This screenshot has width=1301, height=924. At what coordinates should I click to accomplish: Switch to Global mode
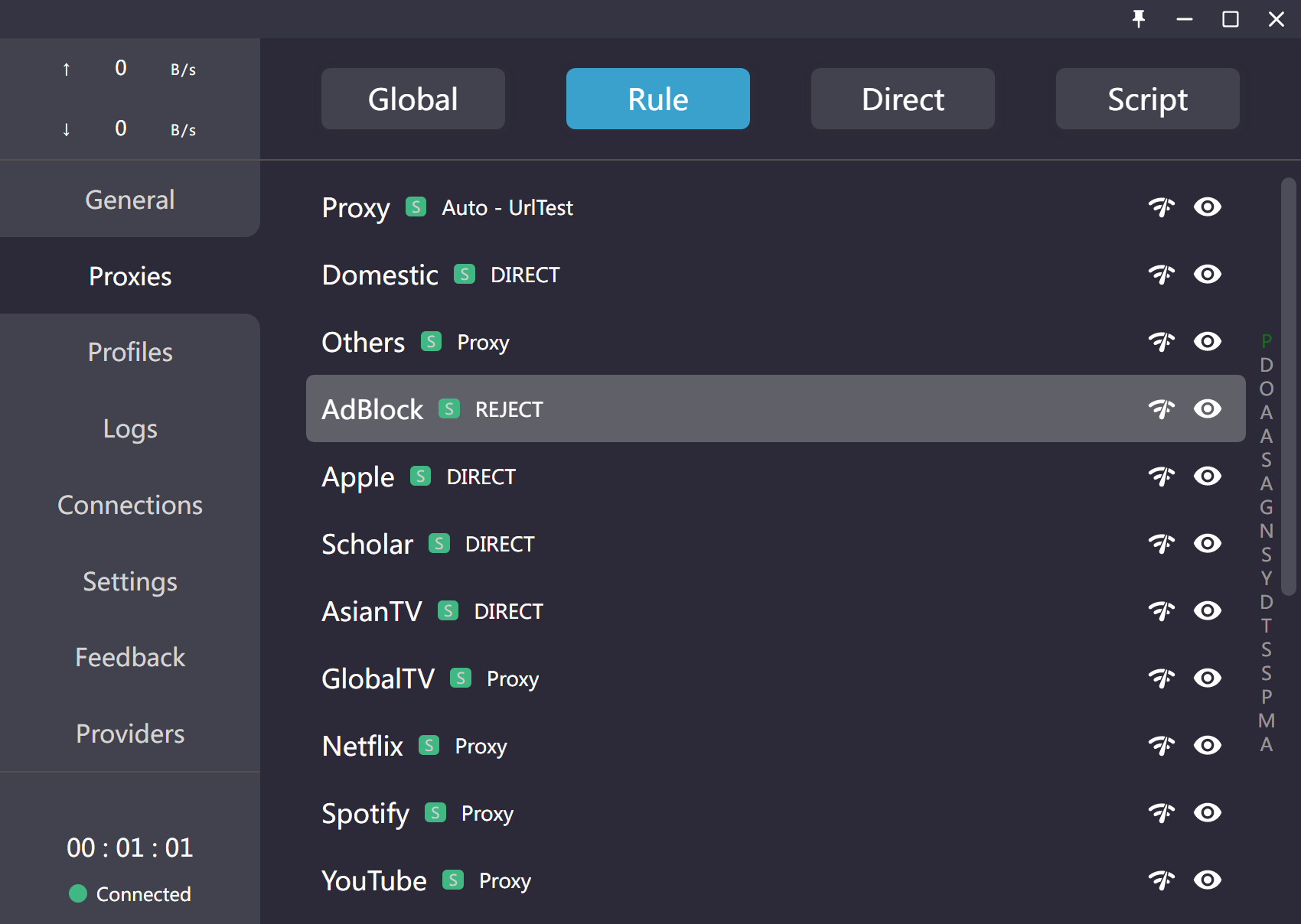click(x=413, y=99)
